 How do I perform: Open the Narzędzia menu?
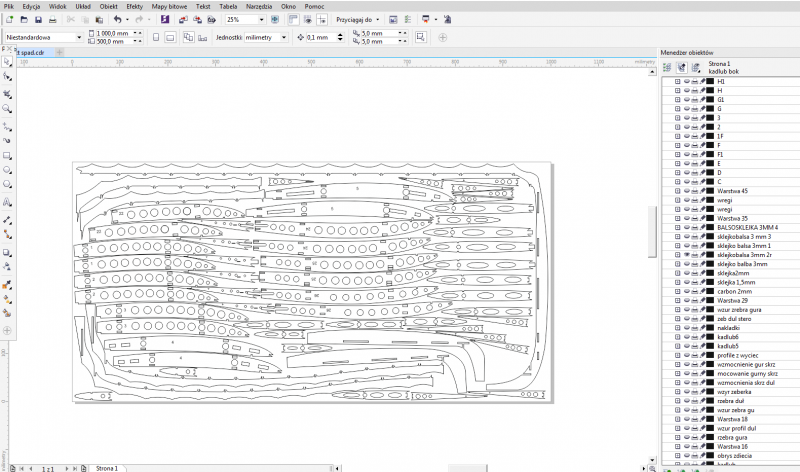pos(259,6)
